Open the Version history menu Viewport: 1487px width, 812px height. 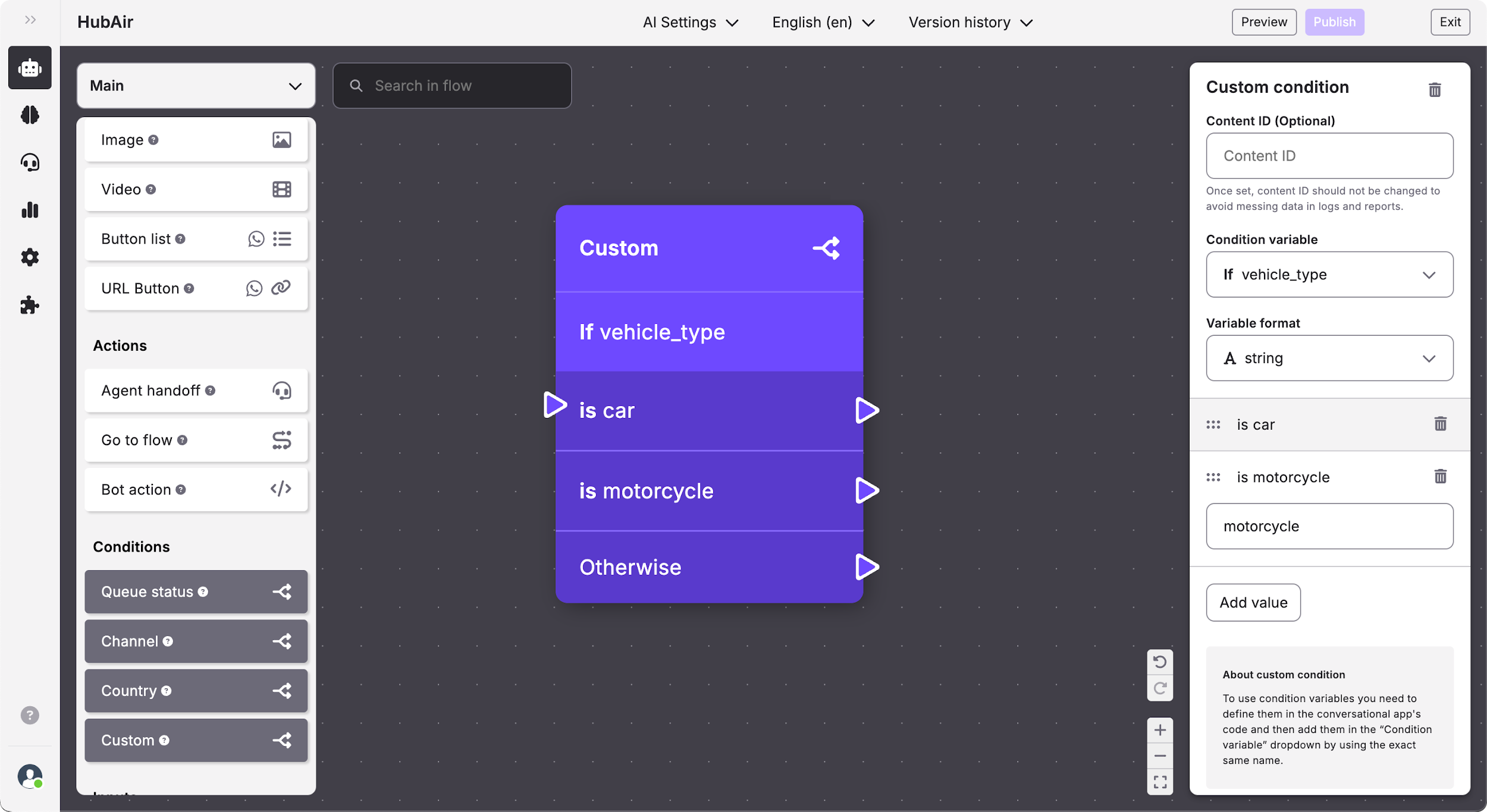tap(970, 23)
